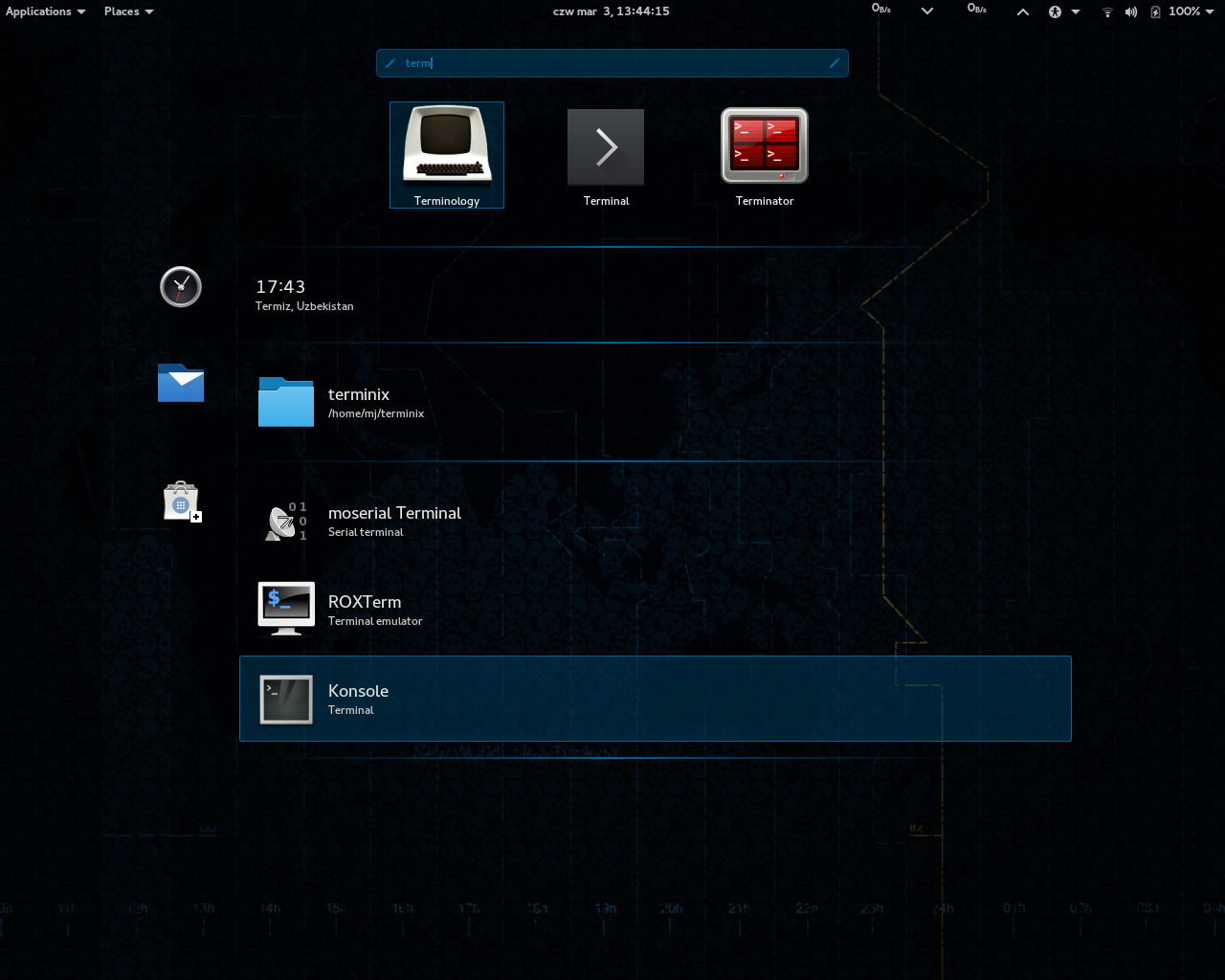Click the 'Terminology' label

click(447, 201)
